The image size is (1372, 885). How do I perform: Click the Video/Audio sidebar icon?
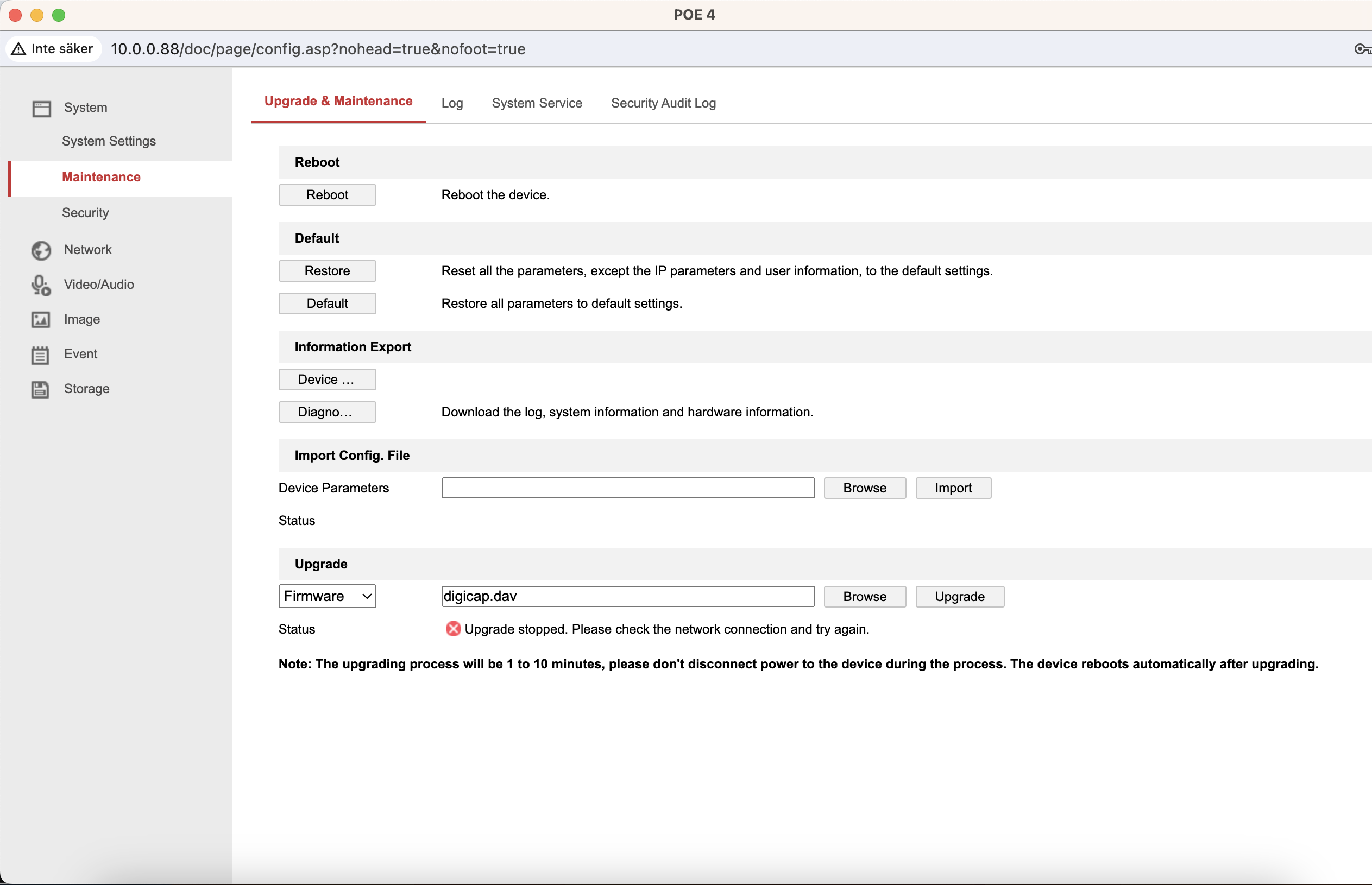[41, 284]
